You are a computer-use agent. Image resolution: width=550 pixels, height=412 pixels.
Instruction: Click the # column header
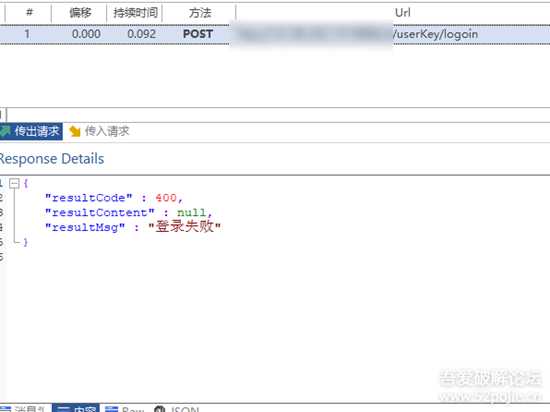(29, 13)
